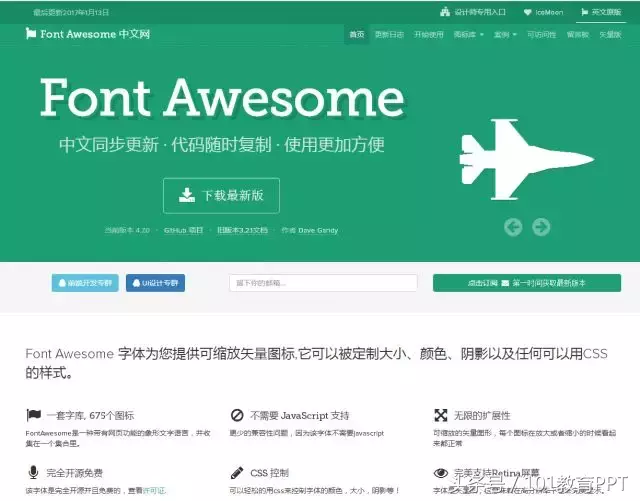Open the 旧版本3.2.1文档 link

coord(242,230)
